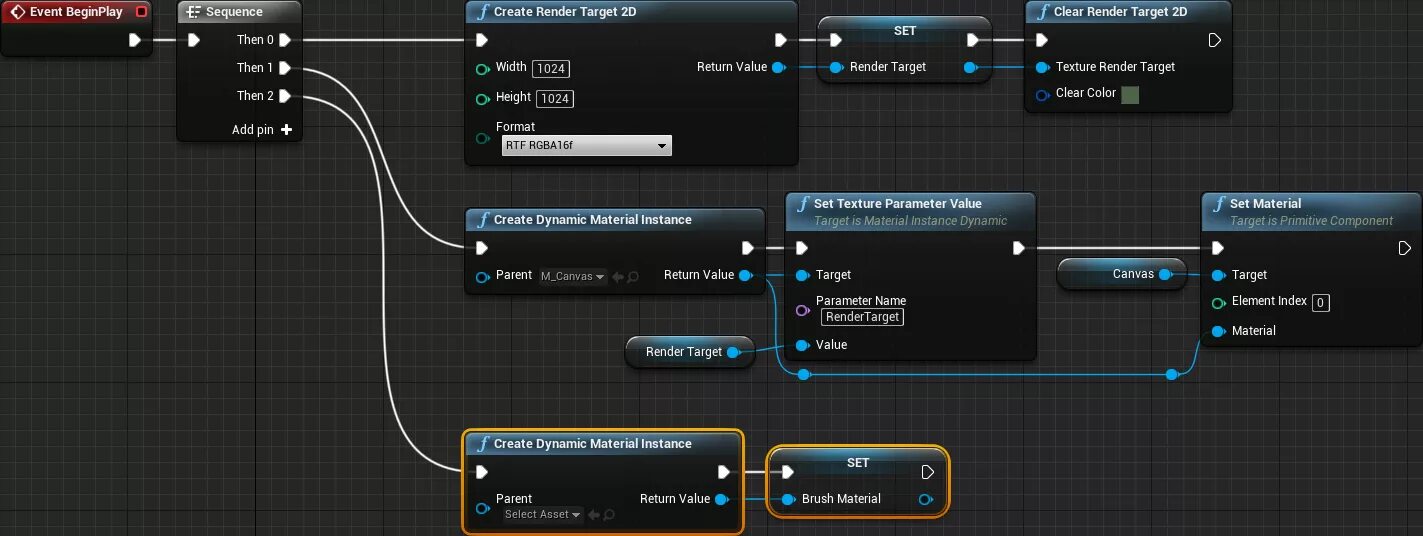Click exec input pin of Clear Render Target 2D
This screenshot has height=536, width=1423.
tap(1042, 40)
